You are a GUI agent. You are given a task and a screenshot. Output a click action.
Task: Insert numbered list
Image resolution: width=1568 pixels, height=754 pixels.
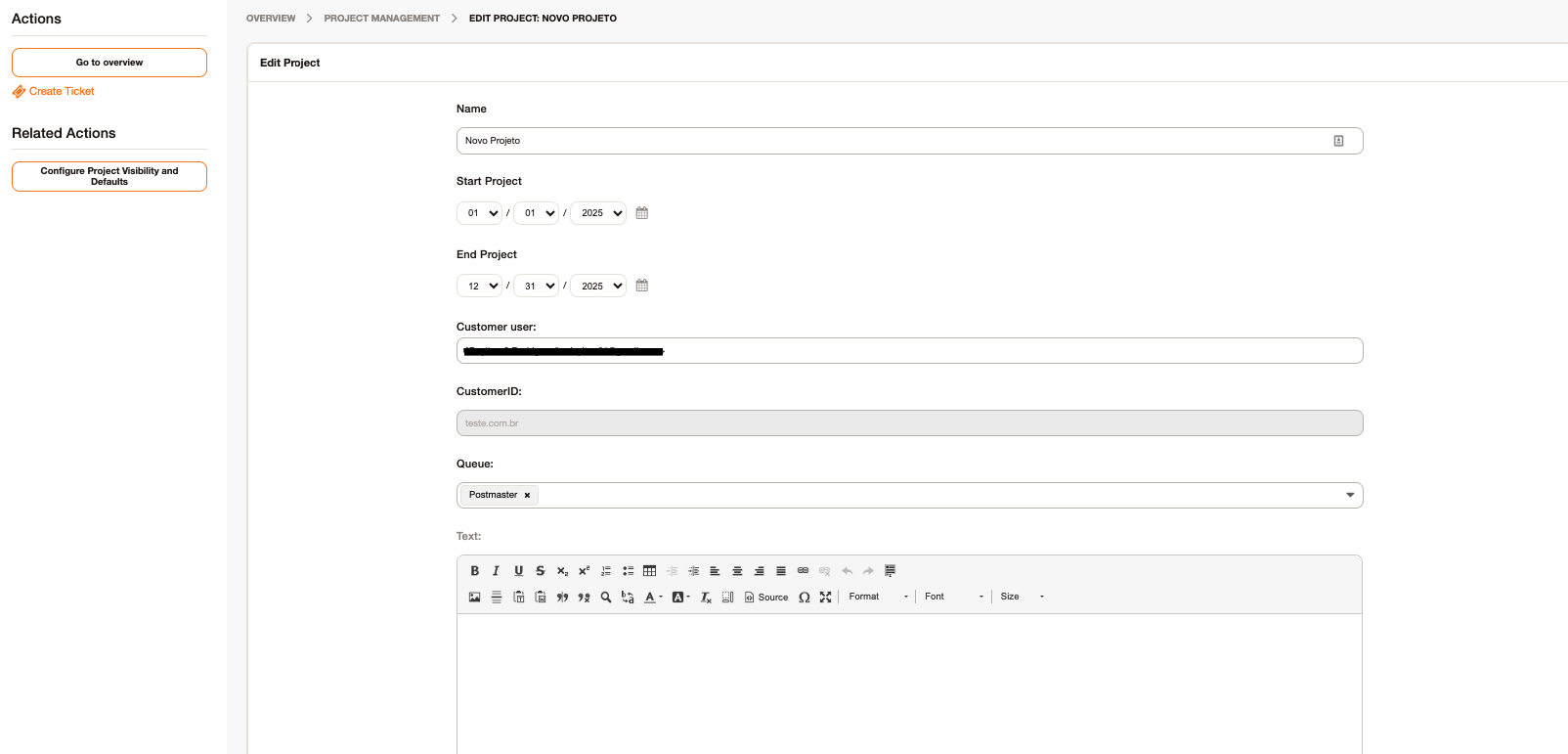[606, 571]
